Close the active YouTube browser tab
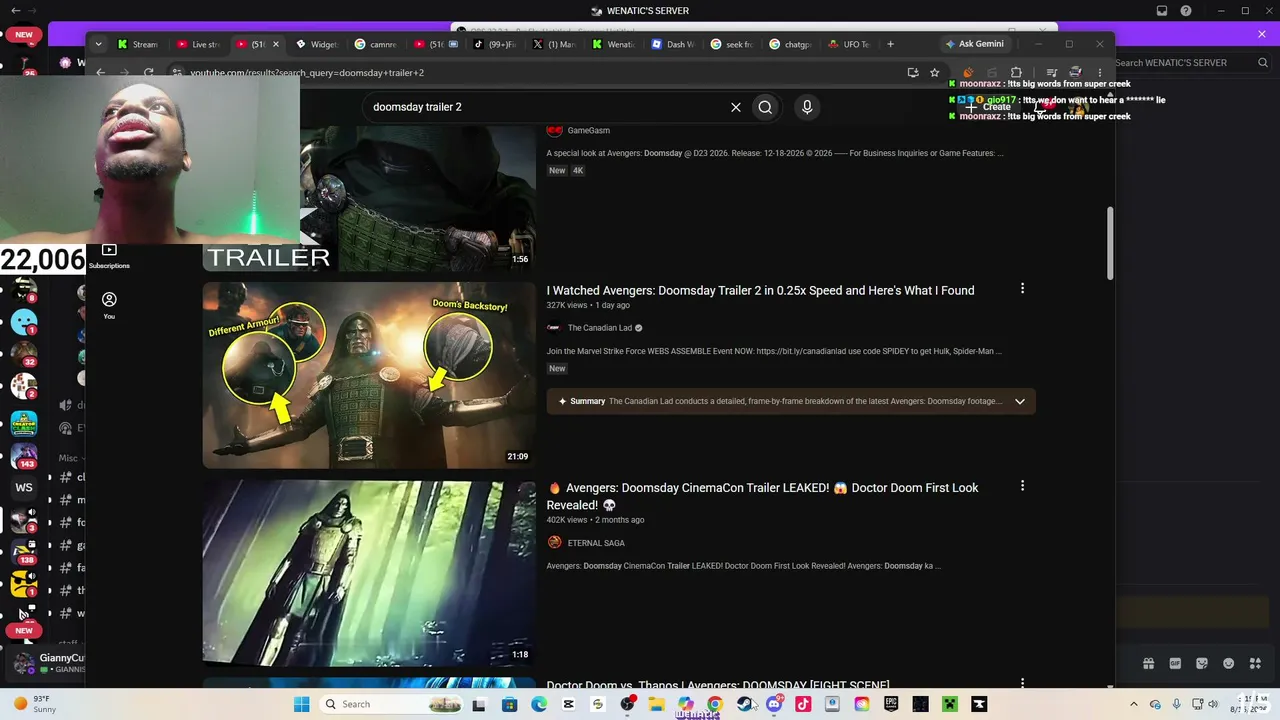 (276, 44)
